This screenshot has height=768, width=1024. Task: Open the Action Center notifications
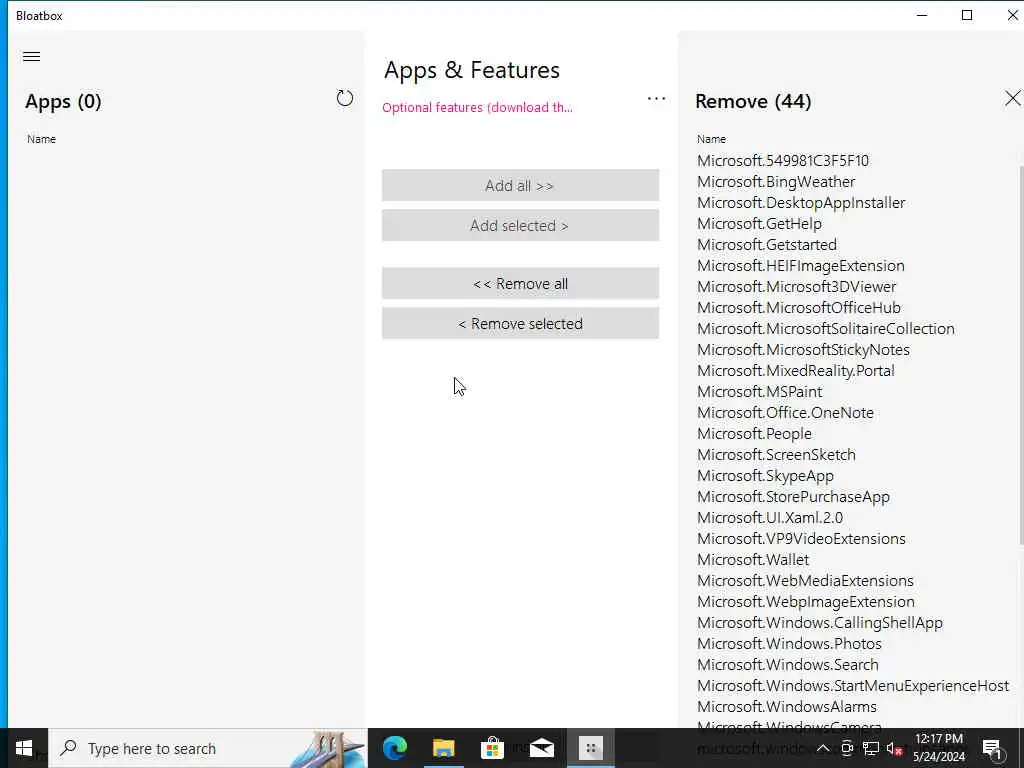(993, 748)
